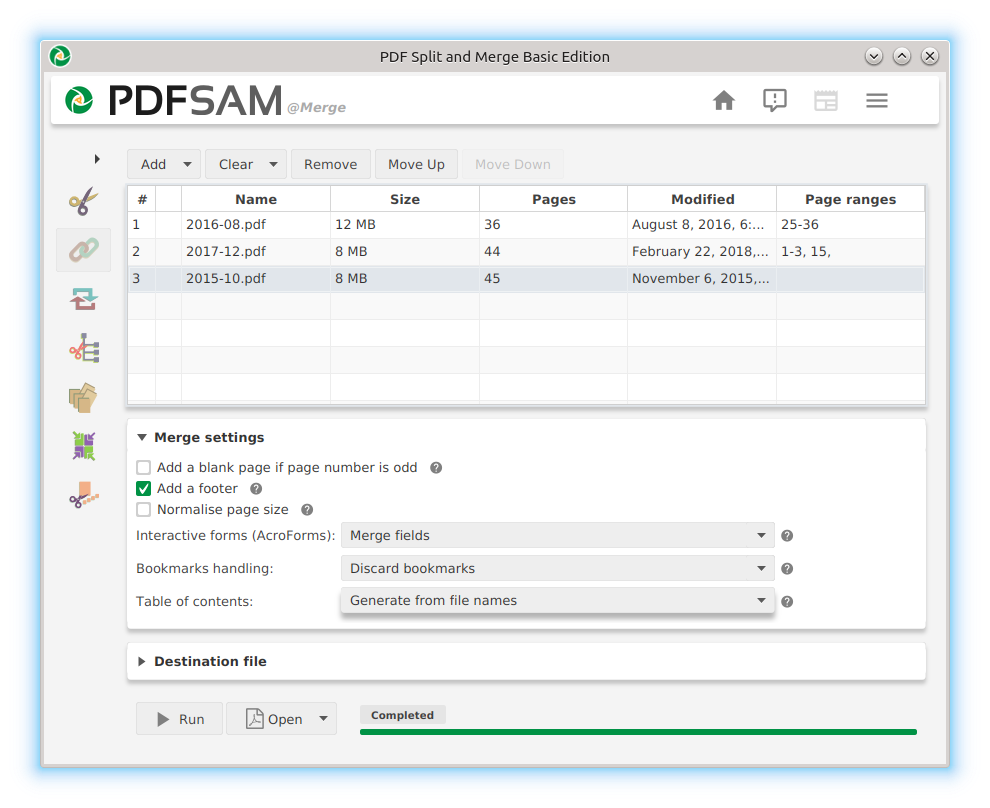Enable Normalise page size checkbox
Image resolution: width=990 pixels, height=808 pixels.
[143, 509]
